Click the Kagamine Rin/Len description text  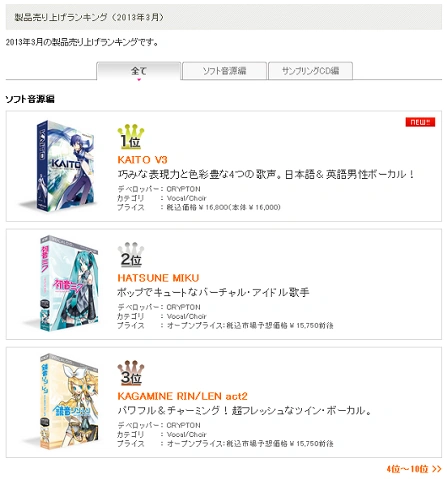click(244, 410)
